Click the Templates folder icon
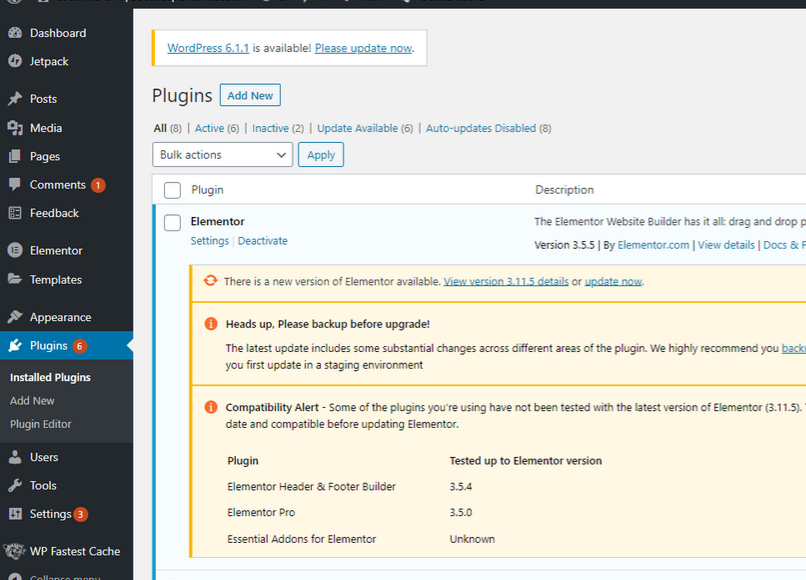 pos(15,279)
